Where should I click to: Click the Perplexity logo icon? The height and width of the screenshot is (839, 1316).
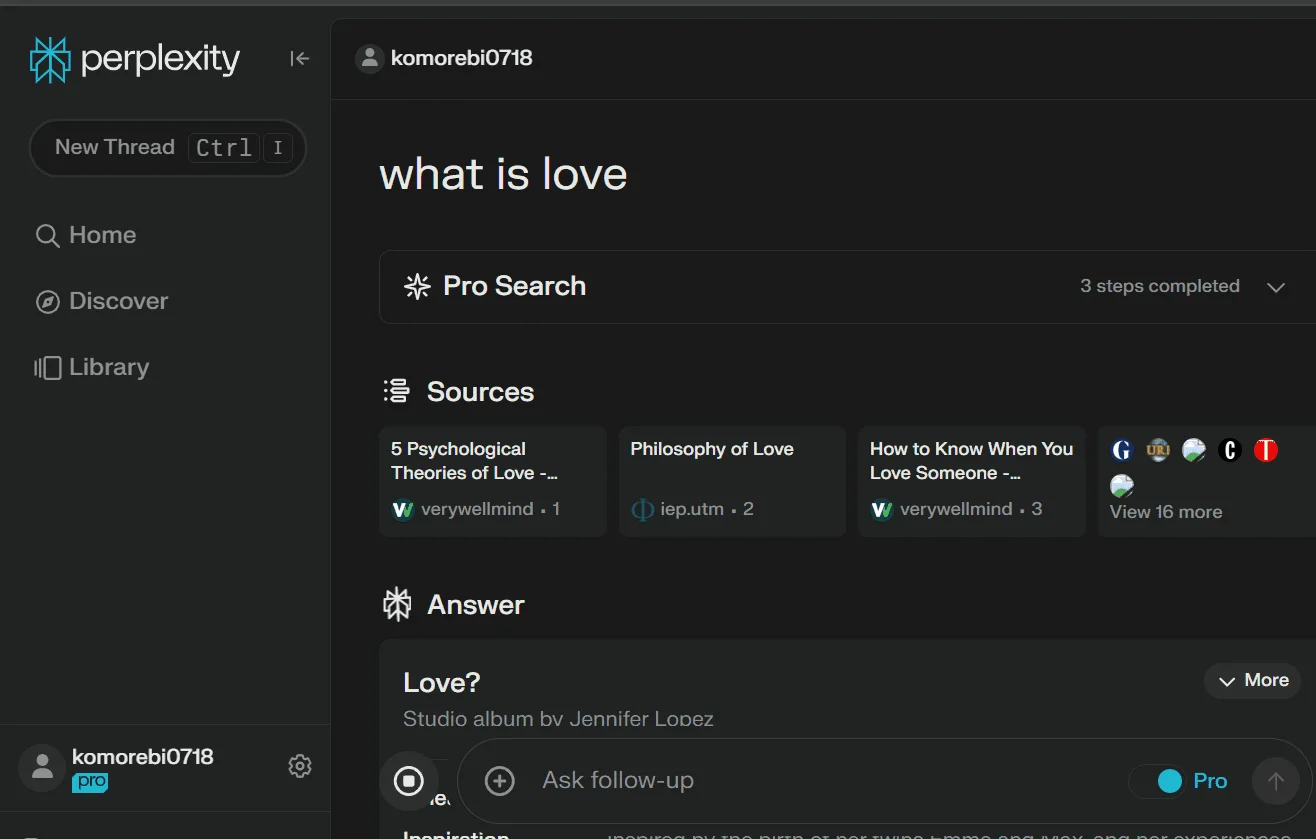50,60
